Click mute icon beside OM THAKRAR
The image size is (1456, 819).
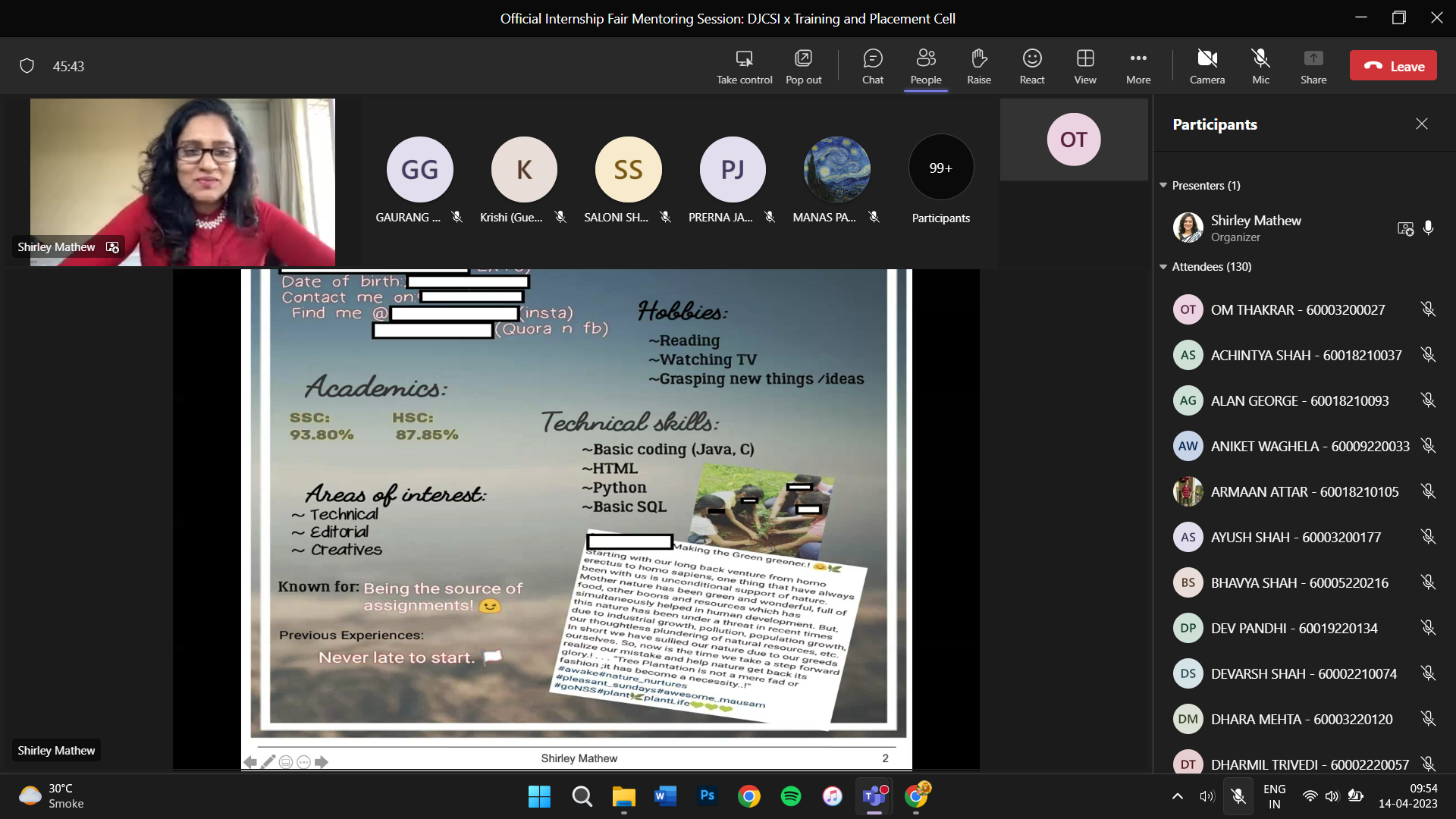(x=1429, y=309)
